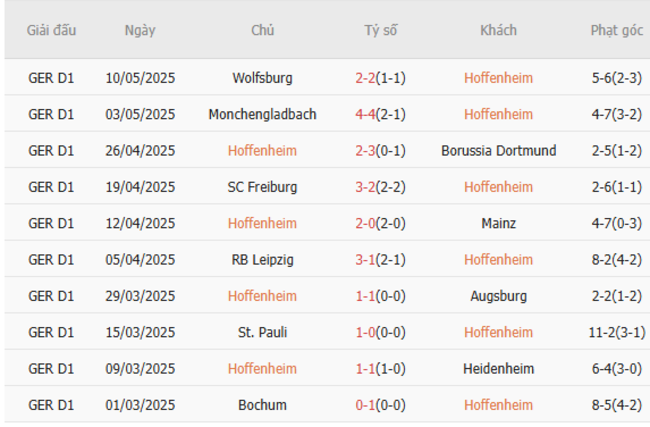
Task: Click the 'Ngày' date column header
Action: tap(140, 30)
